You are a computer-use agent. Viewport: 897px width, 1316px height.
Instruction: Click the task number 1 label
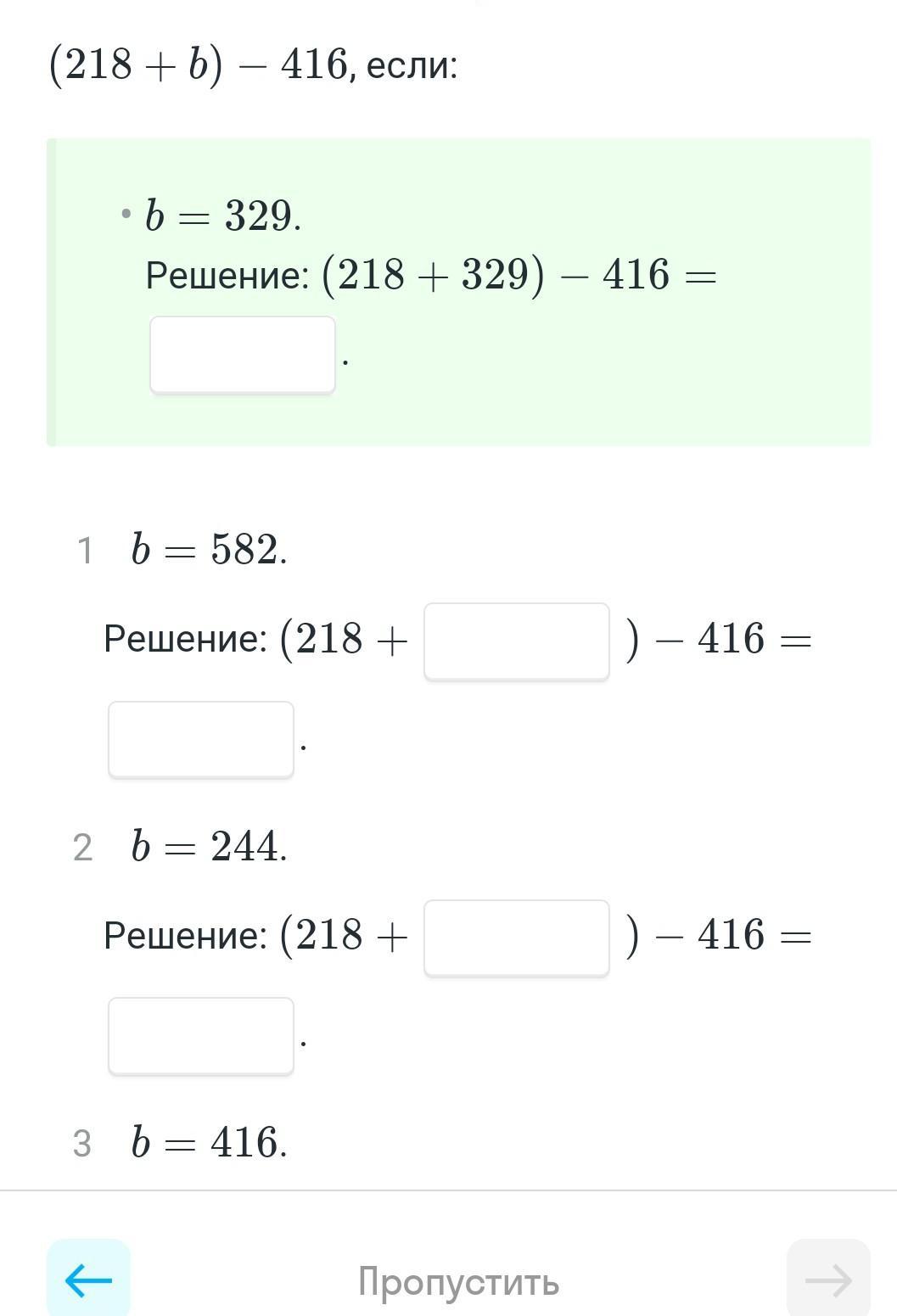84,551
